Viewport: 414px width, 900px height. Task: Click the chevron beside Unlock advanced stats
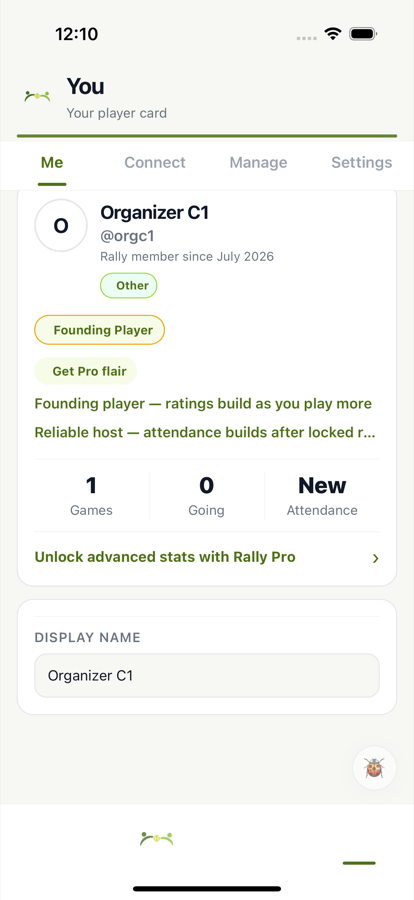(376, 558)
